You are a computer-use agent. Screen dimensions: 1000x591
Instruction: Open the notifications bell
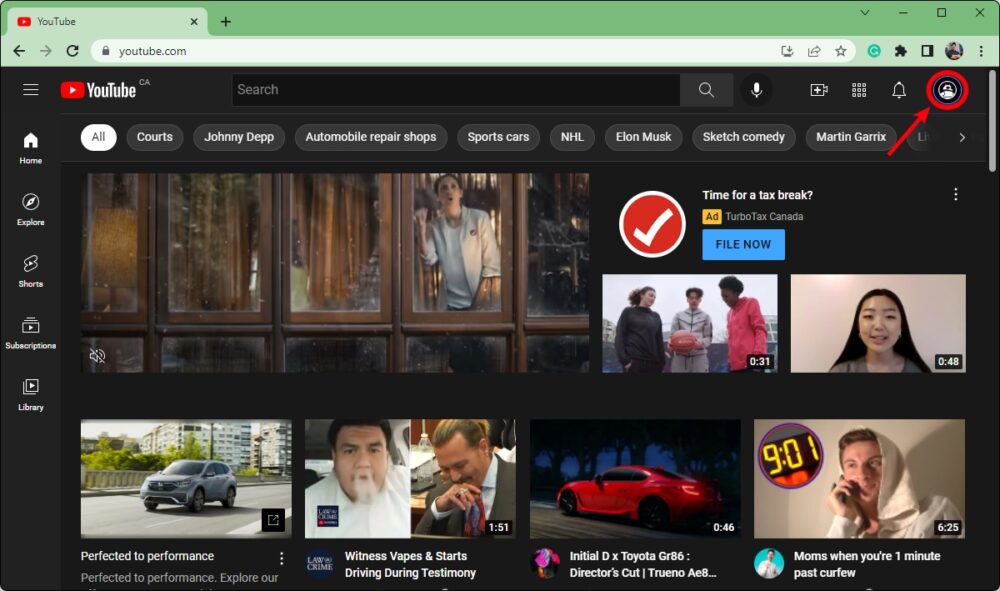[x=899, y=90]
